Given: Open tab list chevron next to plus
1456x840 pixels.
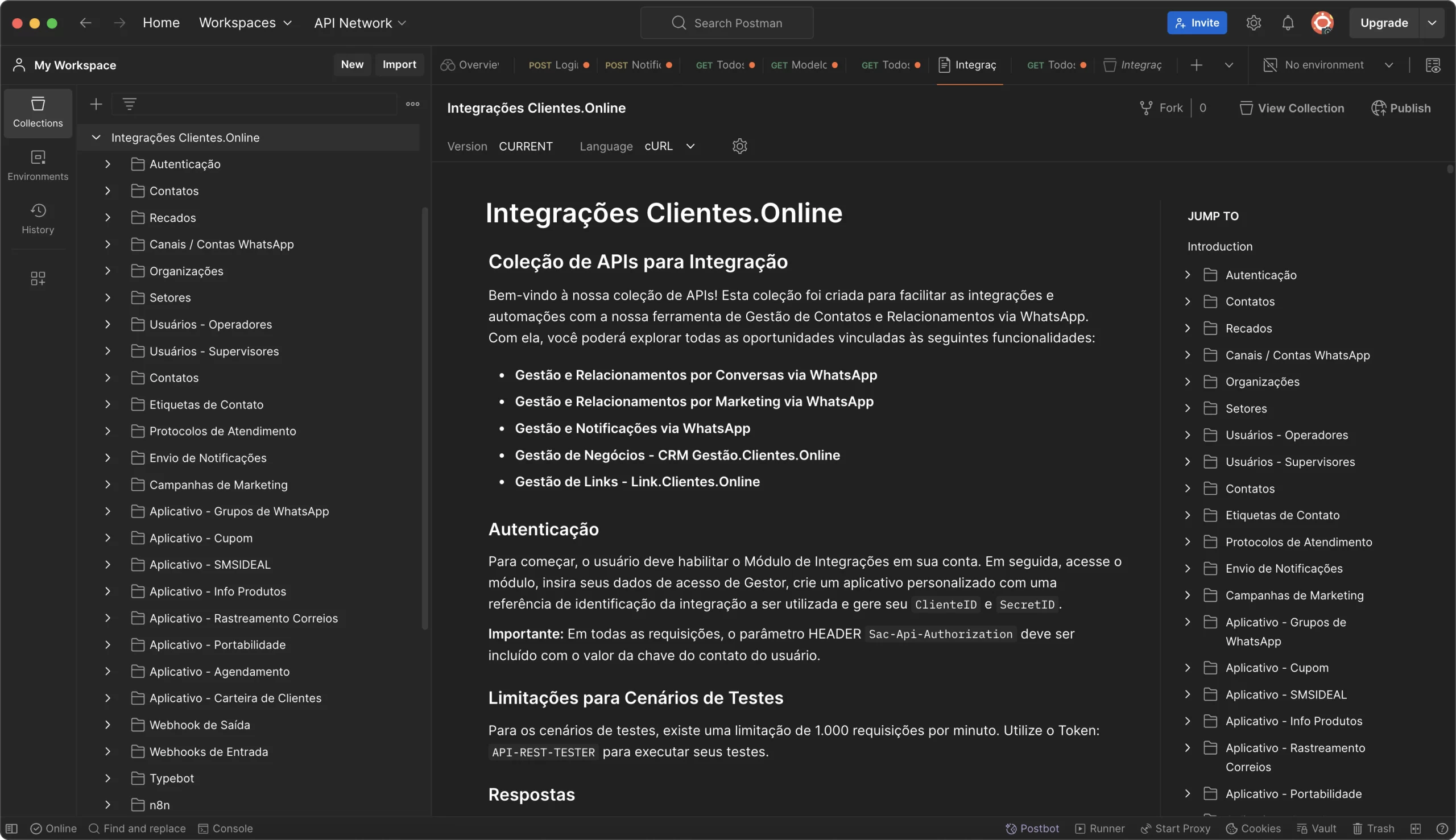Looking at the screenshot, I should [x=1228, y=65].
